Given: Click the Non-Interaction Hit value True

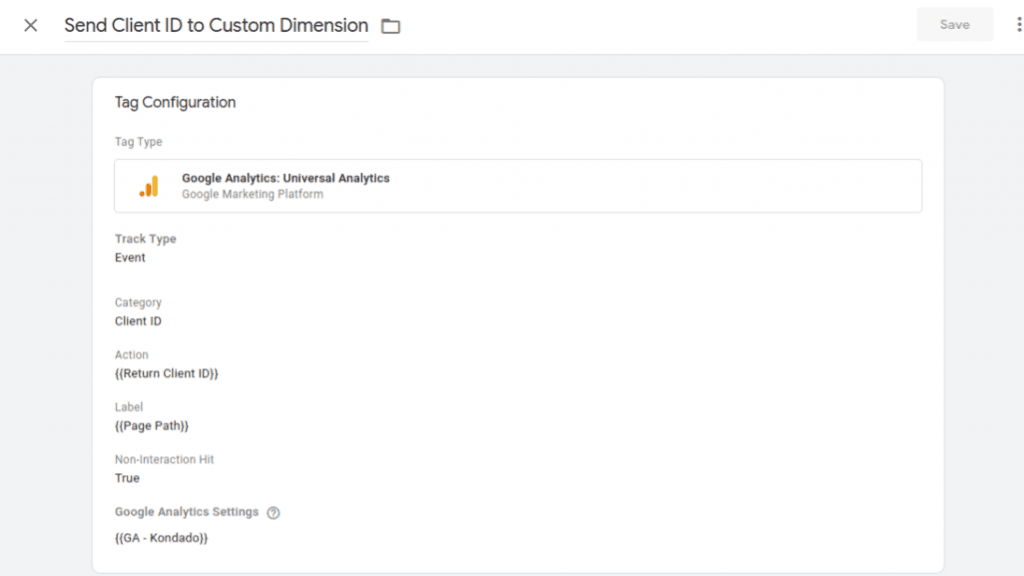Looking at the screenshot, I should (127, 478).
